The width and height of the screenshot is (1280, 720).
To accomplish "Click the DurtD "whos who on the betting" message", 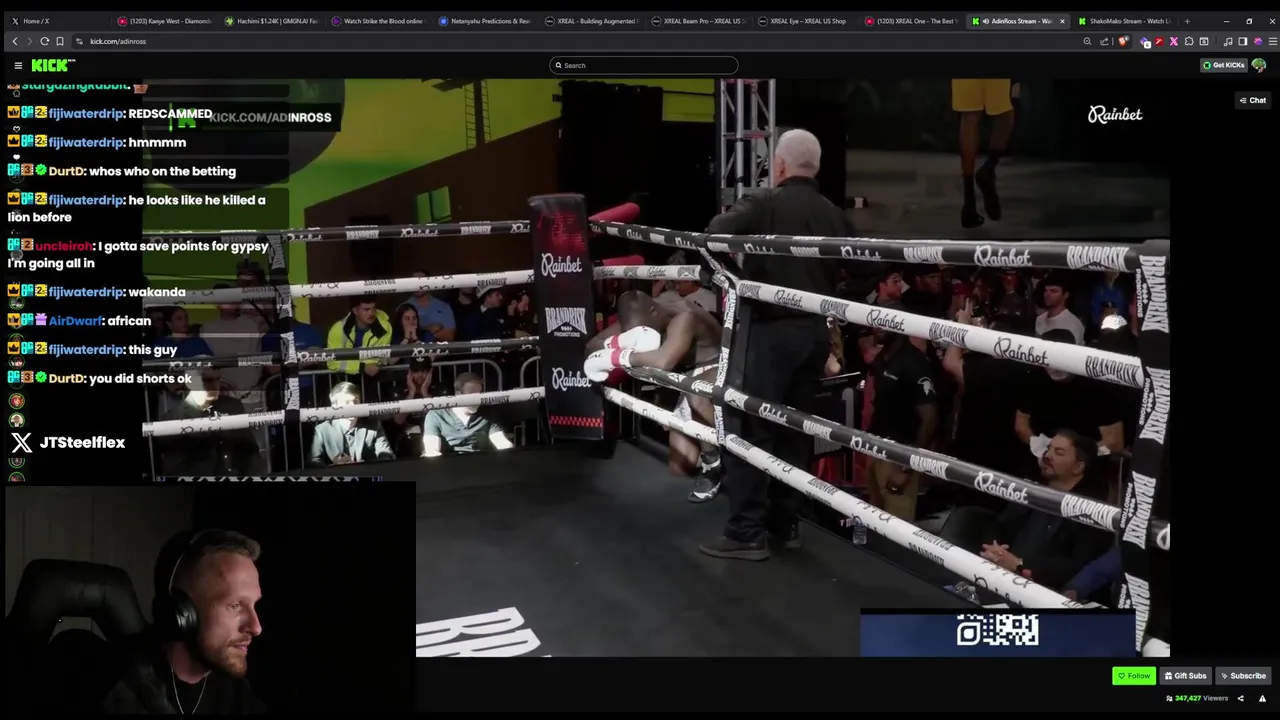I will [122, 171].
